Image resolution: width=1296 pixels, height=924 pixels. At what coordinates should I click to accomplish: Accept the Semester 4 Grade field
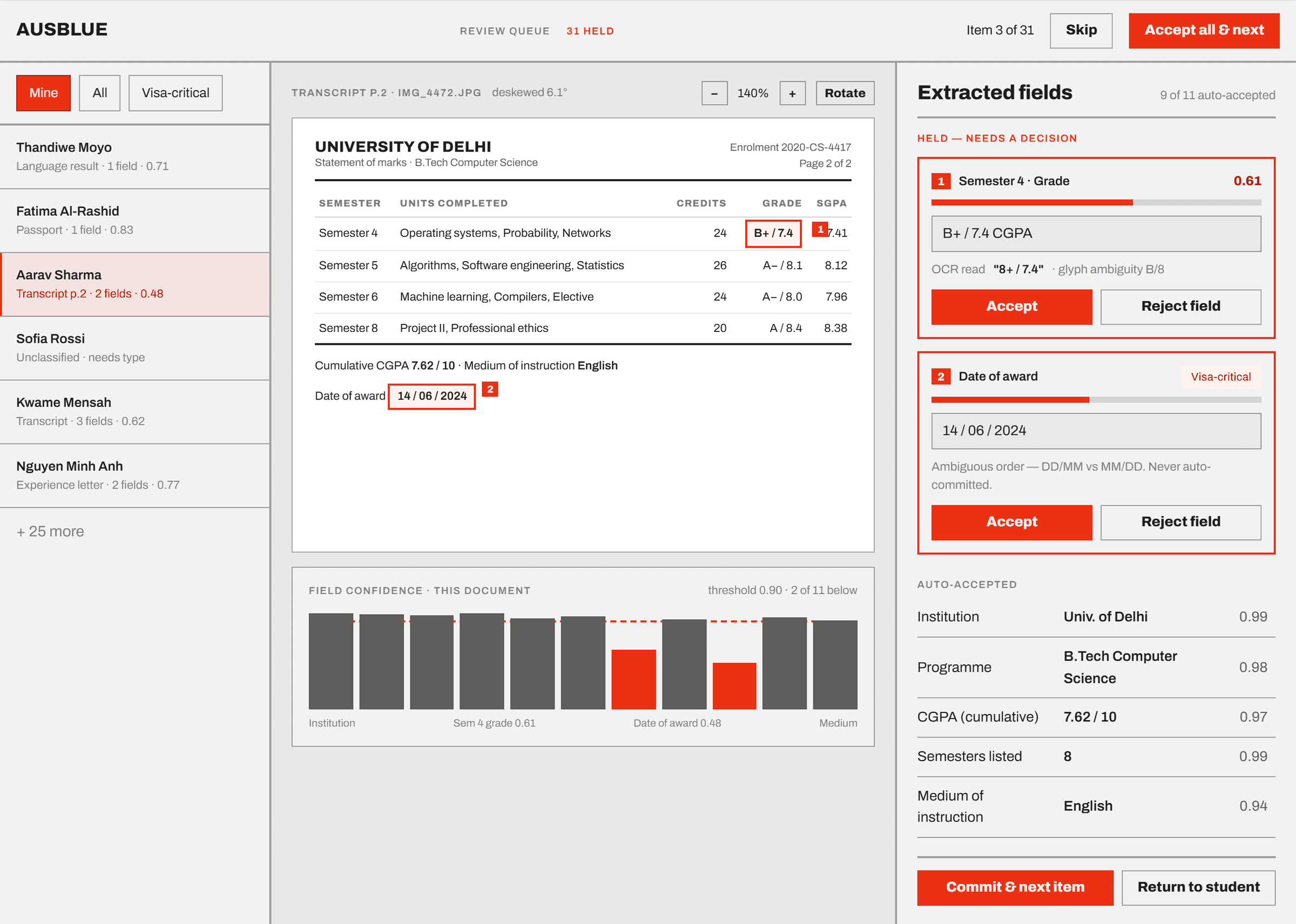coord(1011,307)
